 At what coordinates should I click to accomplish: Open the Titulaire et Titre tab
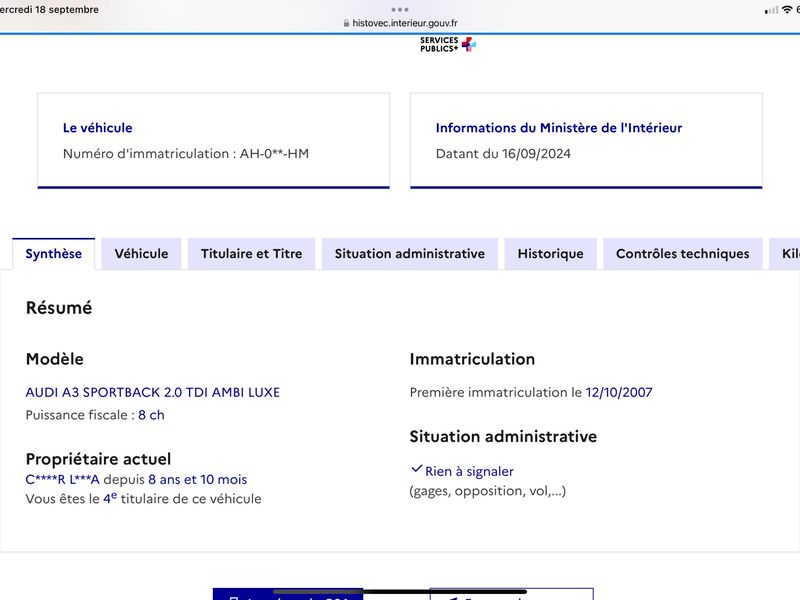tap(252, 254)
